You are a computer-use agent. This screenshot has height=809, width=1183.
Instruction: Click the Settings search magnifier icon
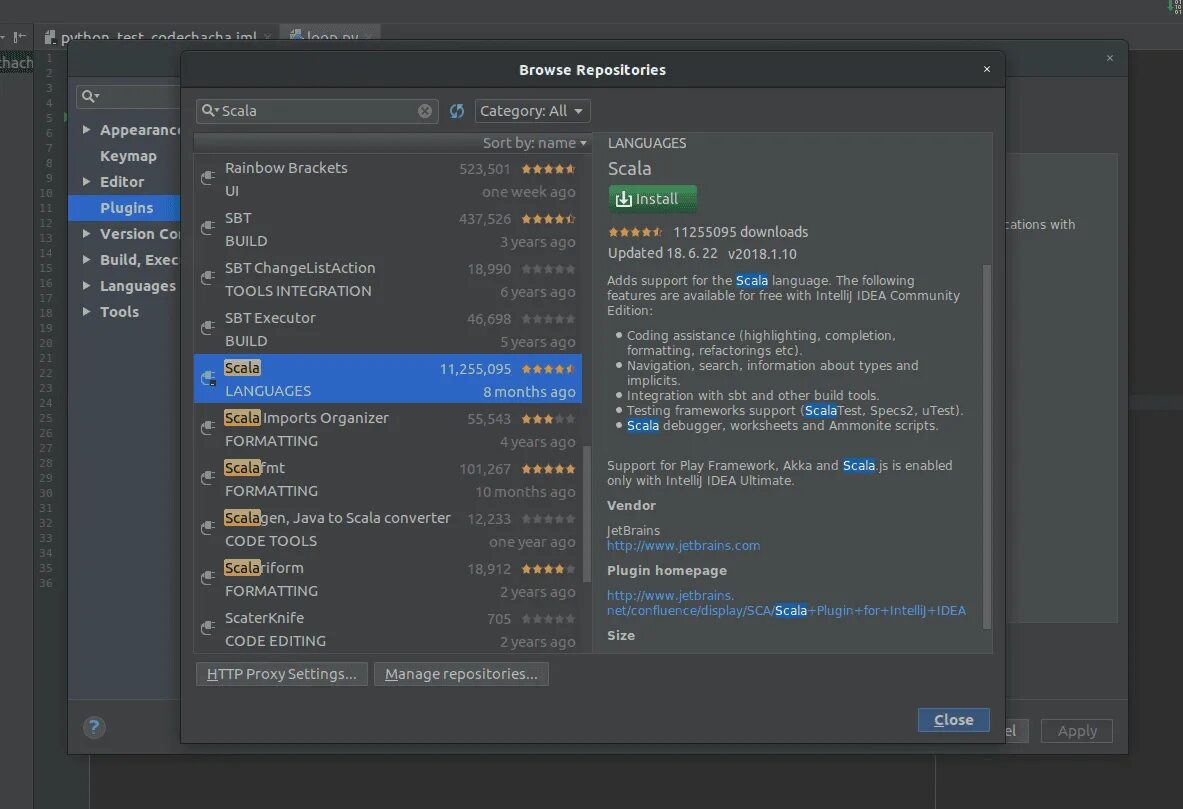(x=91, y=96)
